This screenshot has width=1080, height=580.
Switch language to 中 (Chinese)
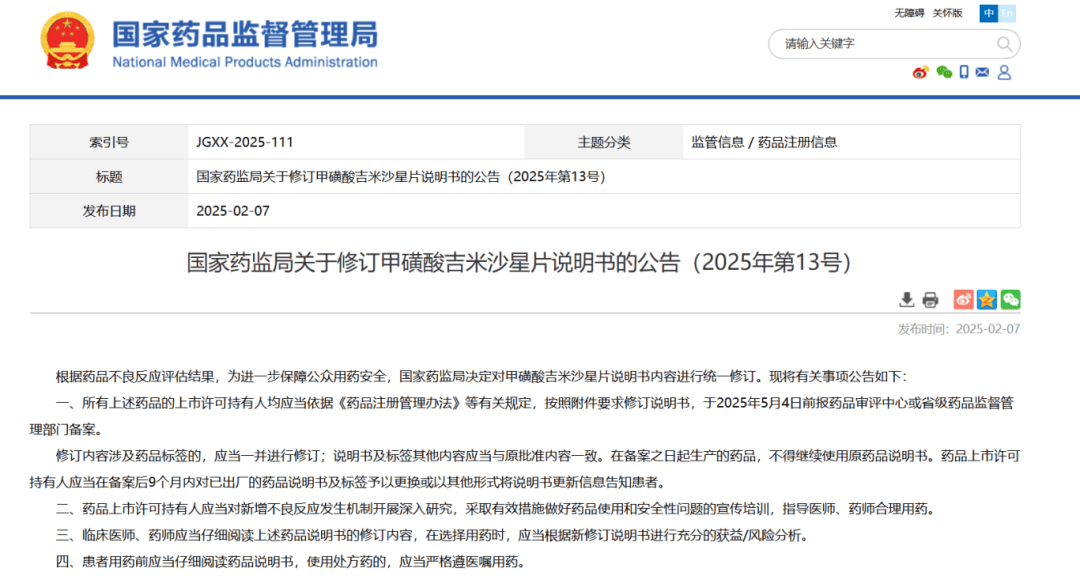[988, 13]
